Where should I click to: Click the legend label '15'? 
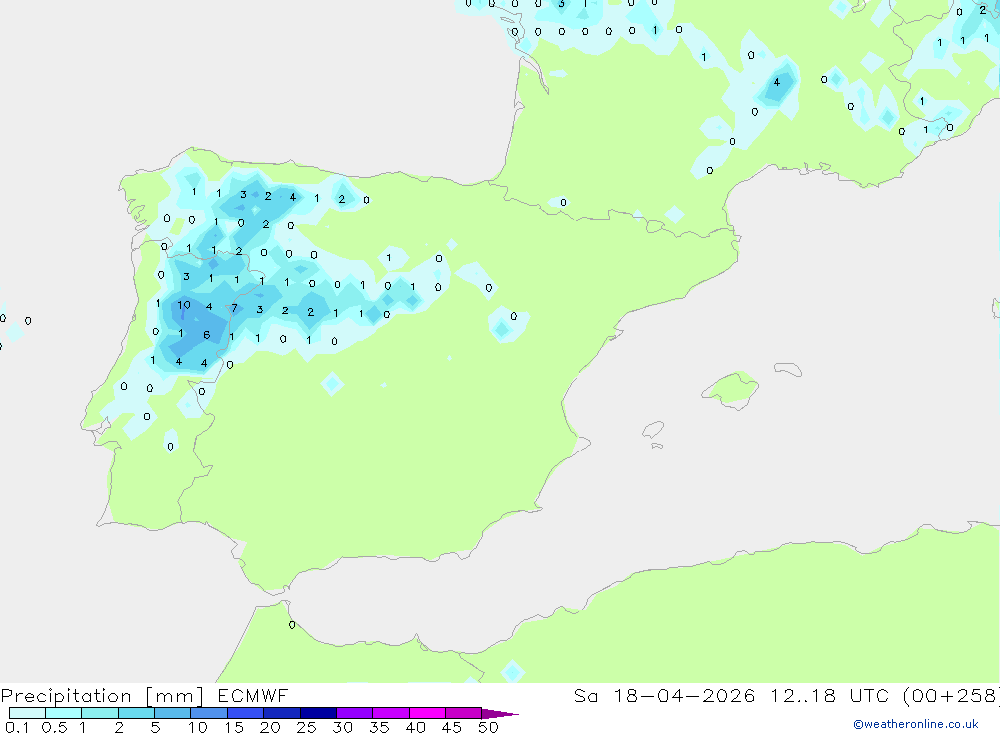click(233, 727)
